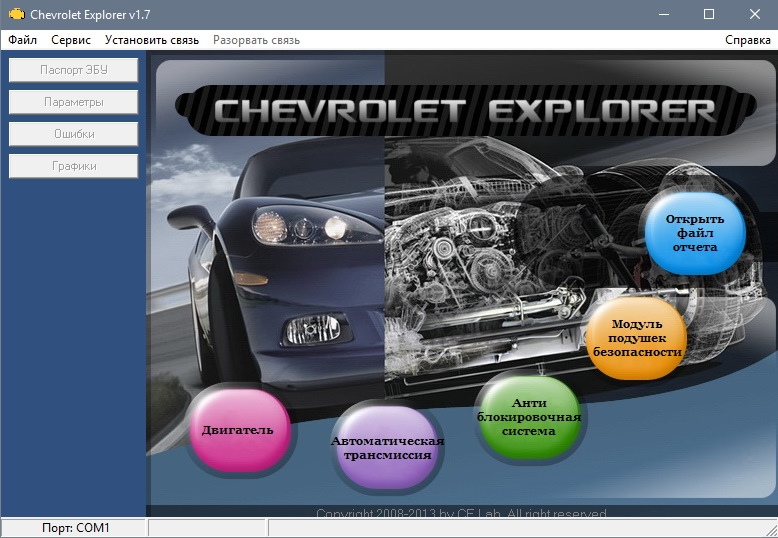Screen dimensions: 778x538
Task: Click the Chevrolet Explorer logo banner
Action: pos(465,110)
